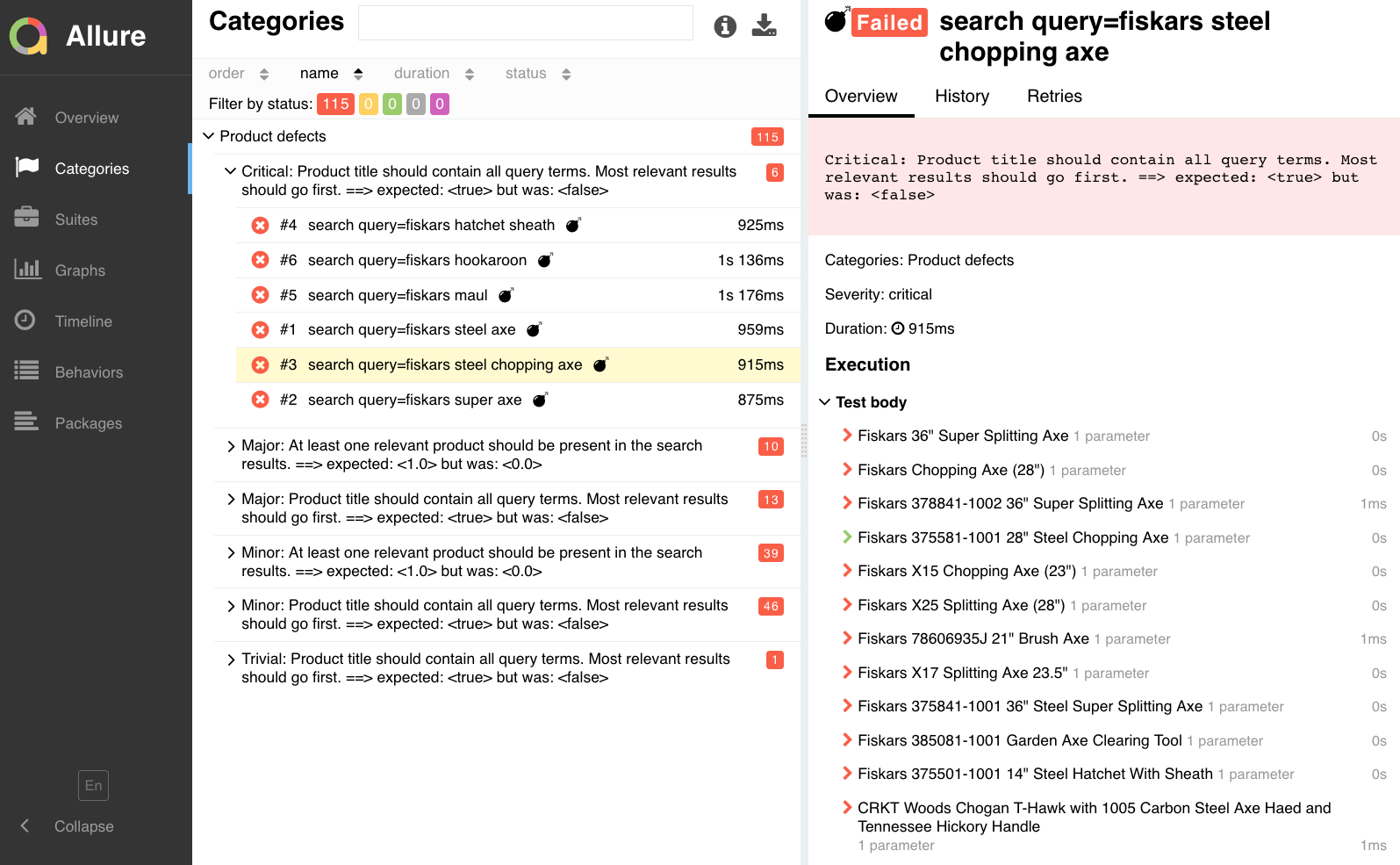Open the Timeline view in sidebar
Image resolution: width=1400 pixels, height=865 pixels.
83,321
